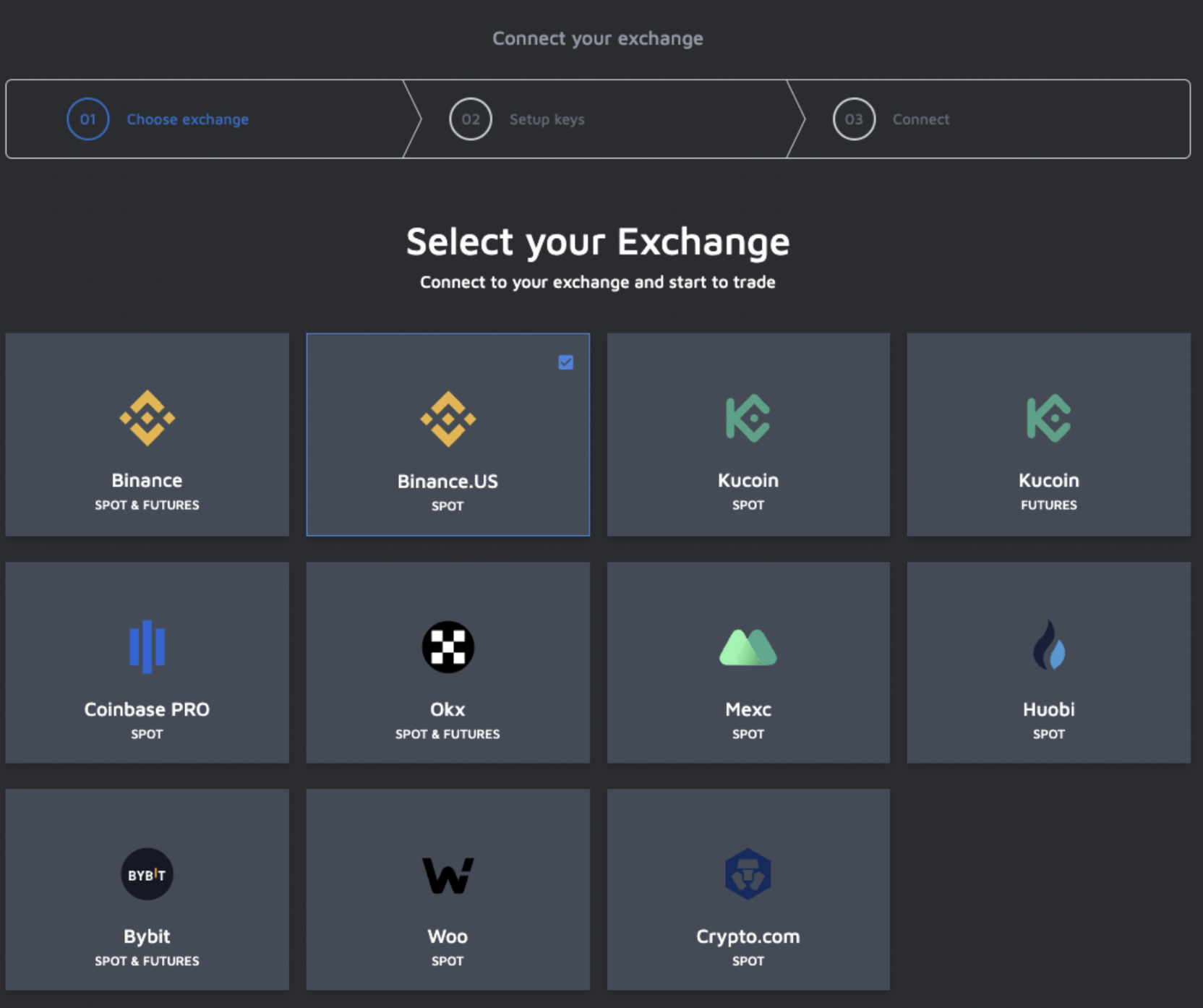Click the Crypto.com Spot card
The image size is (1203, 1008).
click(748, 890)
